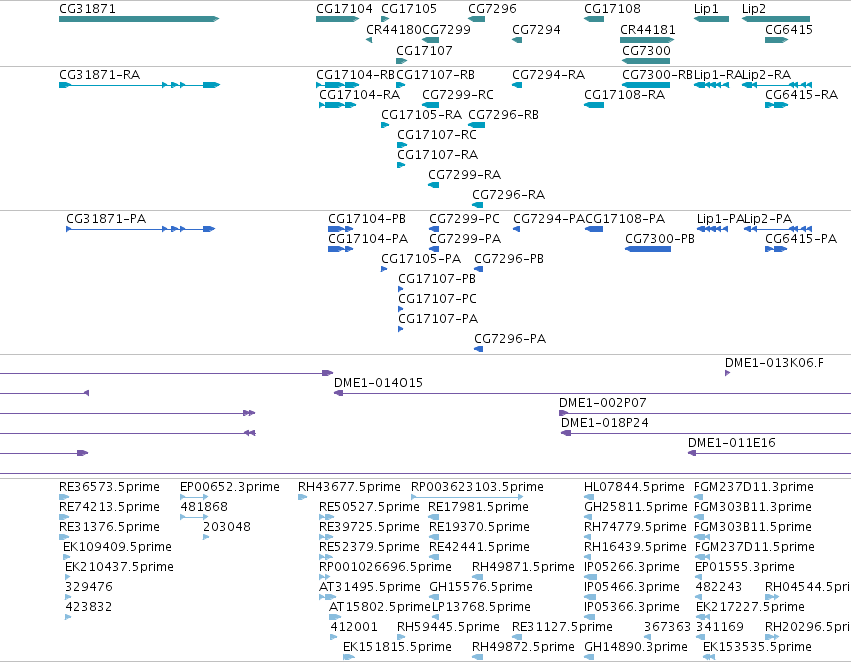The height and width of the screenshot is (662, 851).
Task: Select the CG6415 gene label
Action: (x=789, y=29)
